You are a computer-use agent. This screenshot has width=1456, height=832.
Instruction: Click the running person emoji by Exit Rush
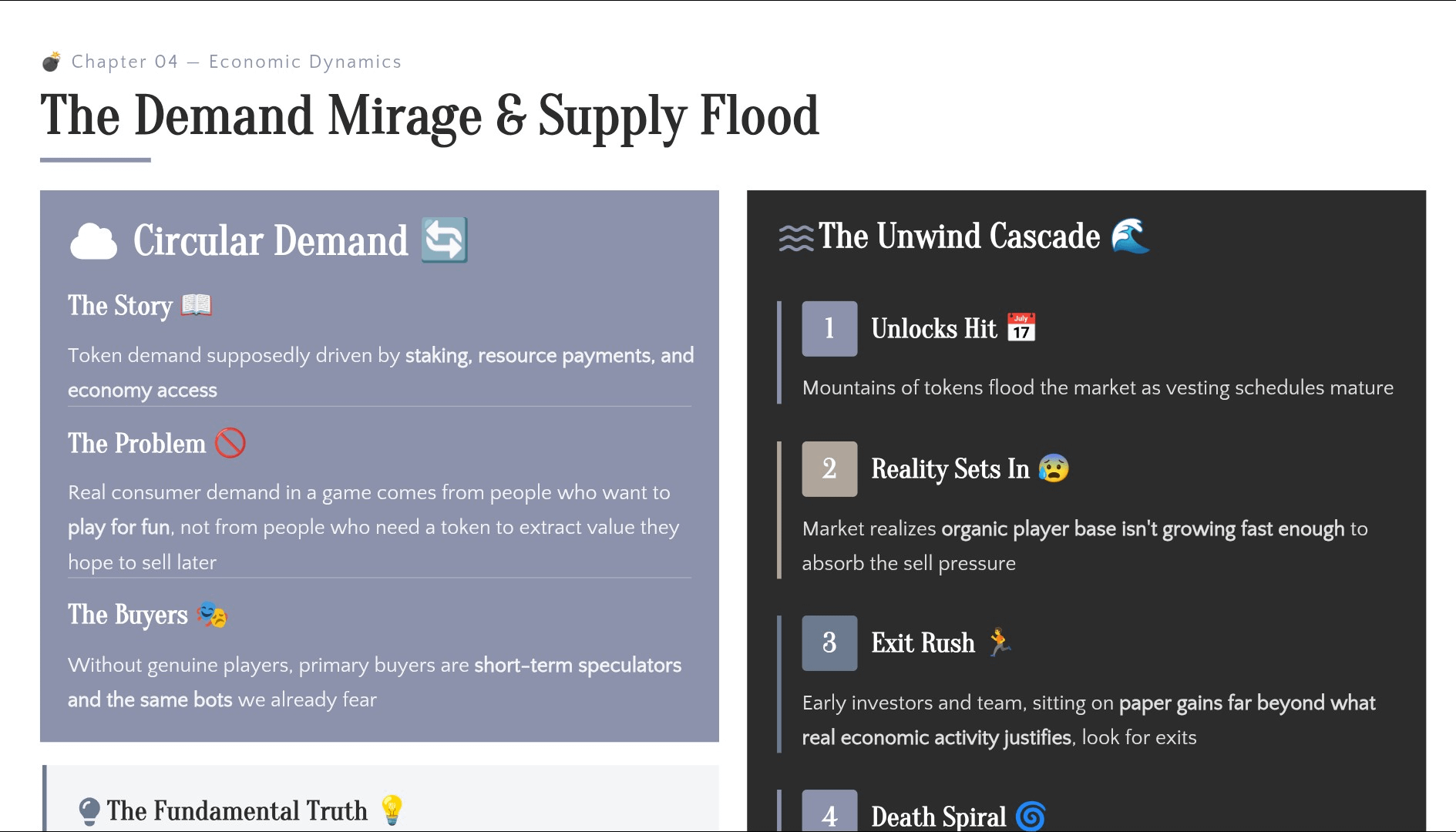(x=999, y=642)
